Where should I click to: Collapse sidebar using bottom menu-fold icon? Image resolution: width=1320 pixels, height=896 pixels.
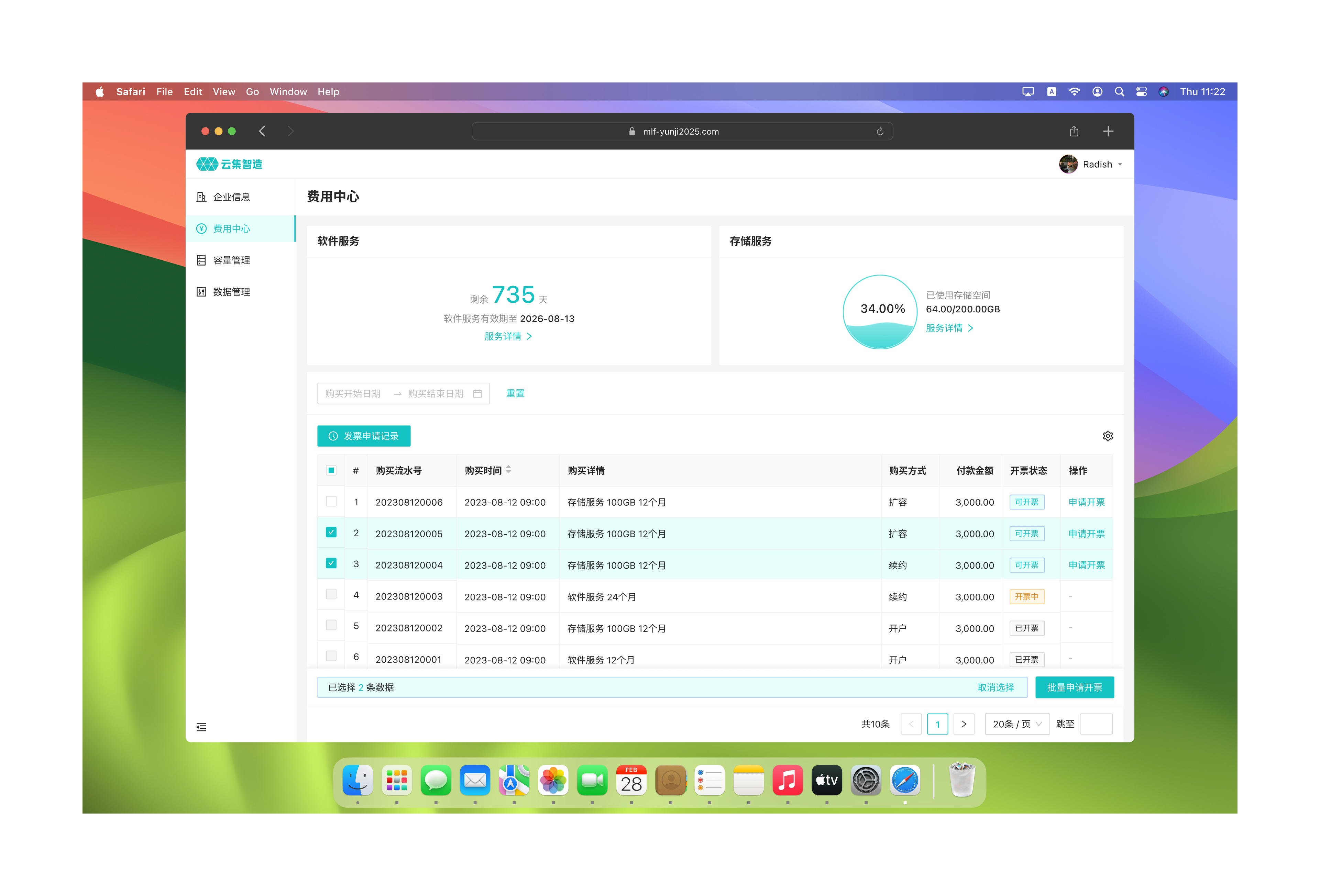point(201,727)
